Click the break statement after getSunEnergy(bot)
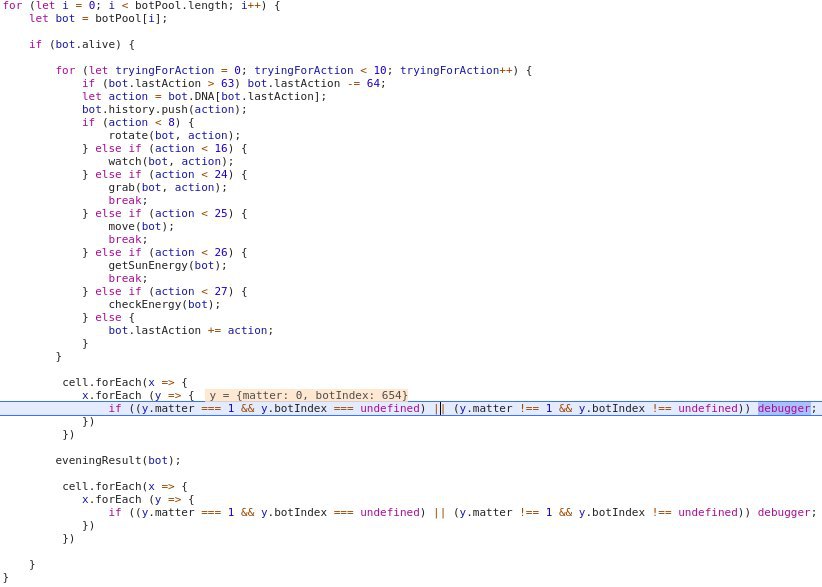Screen dimensions: 822x587 [128, 278]
